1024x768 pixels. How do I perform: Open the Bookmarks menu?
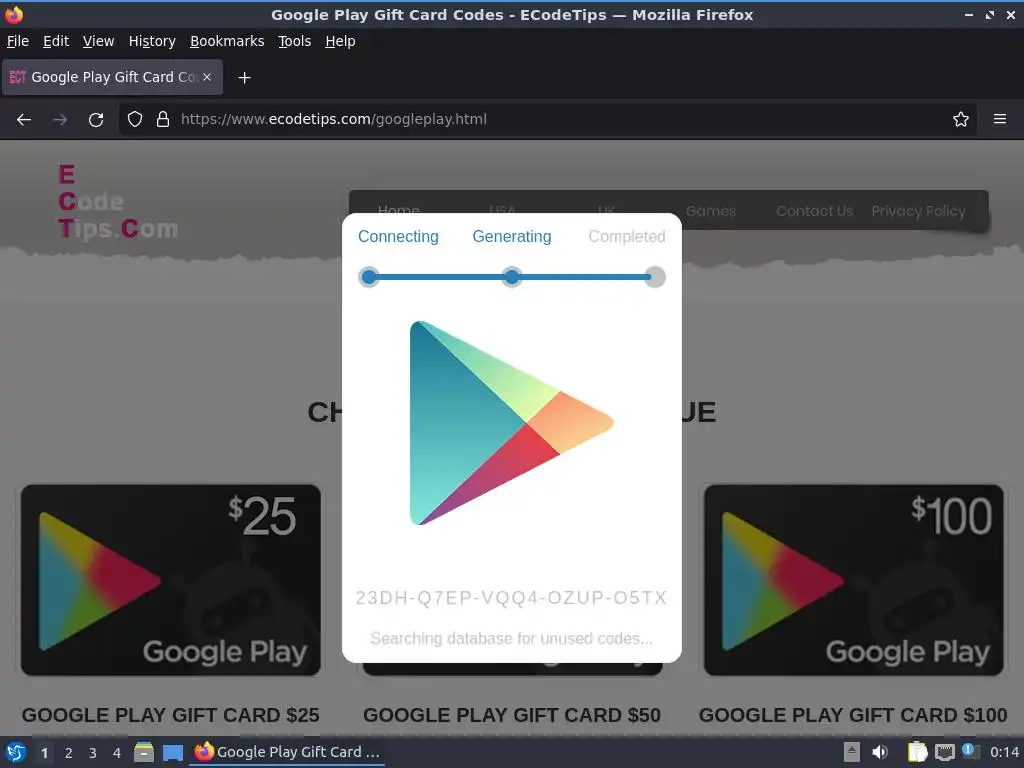[227, 41]
